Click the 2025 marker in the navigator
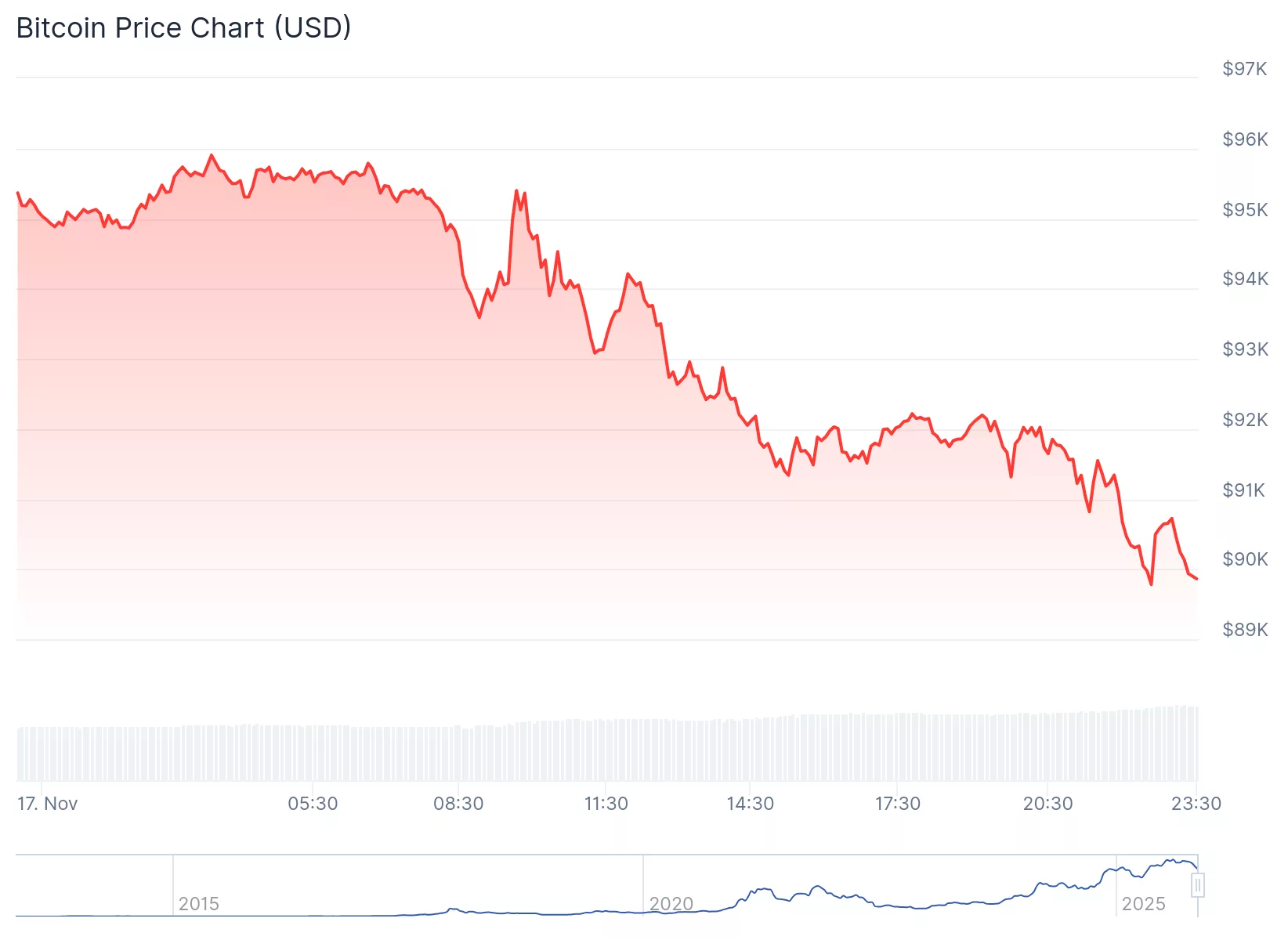Viewport: 1288px width, 940px height. 1143,904
